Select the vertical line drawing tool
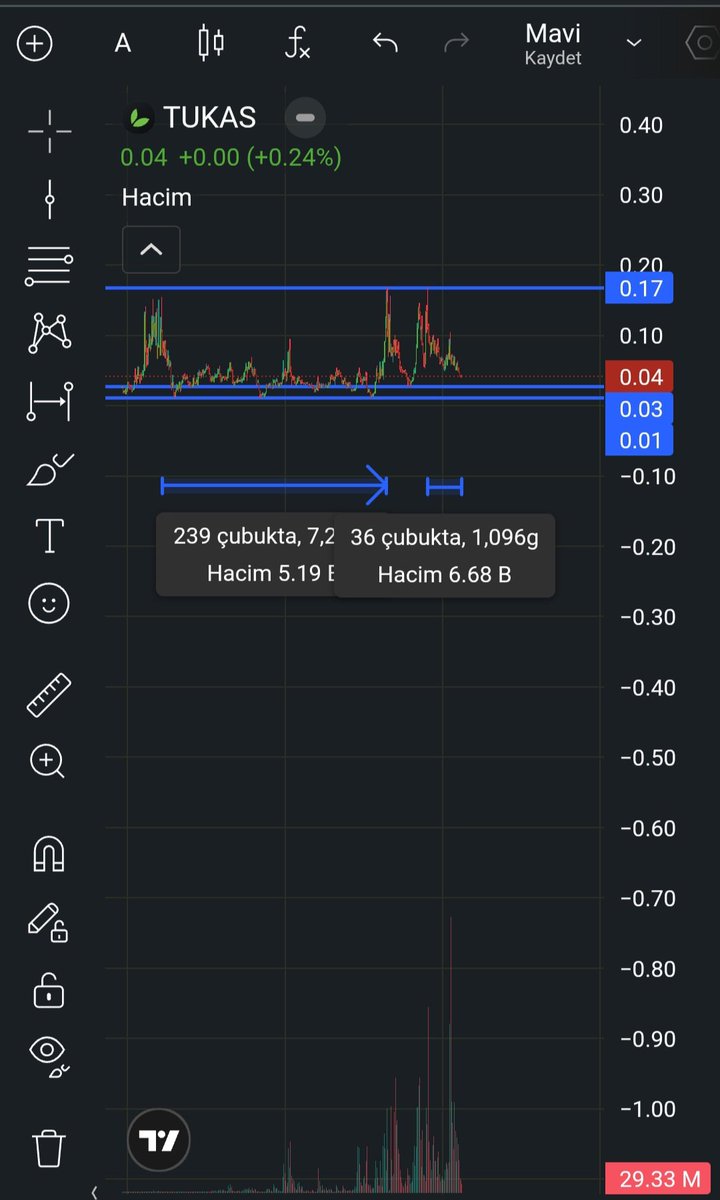The height and width of the screenshot is (1200, 720). [x=49, y=199]
